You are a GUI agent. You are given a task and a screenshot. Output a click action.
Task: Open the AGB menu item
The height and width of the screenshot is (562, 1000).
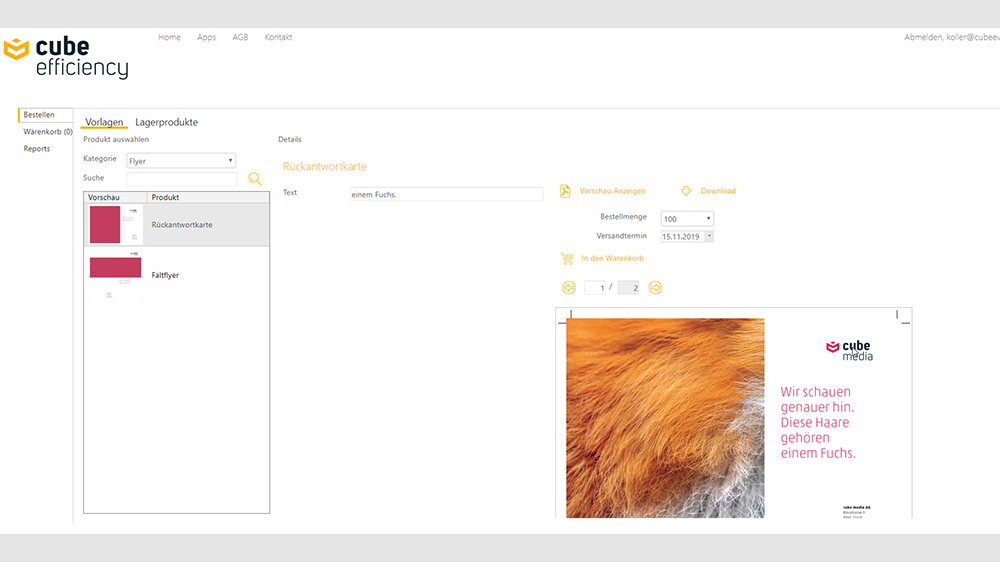tap(240, 37)
